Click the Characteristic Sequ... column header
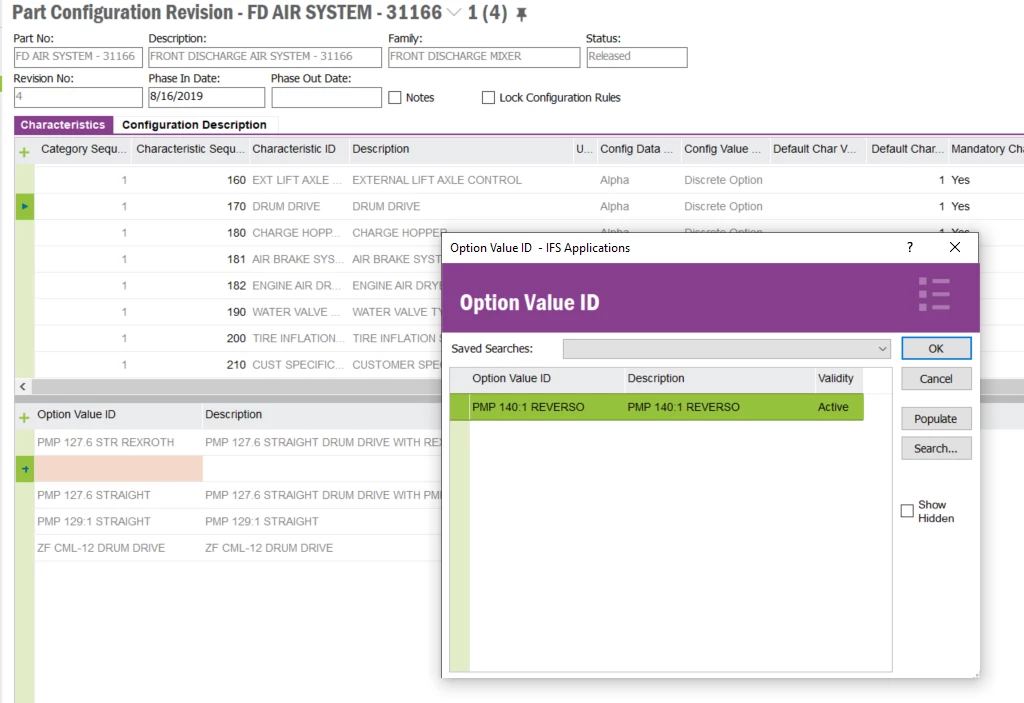This screenshot has width=1024, height=703. (190, 149)
